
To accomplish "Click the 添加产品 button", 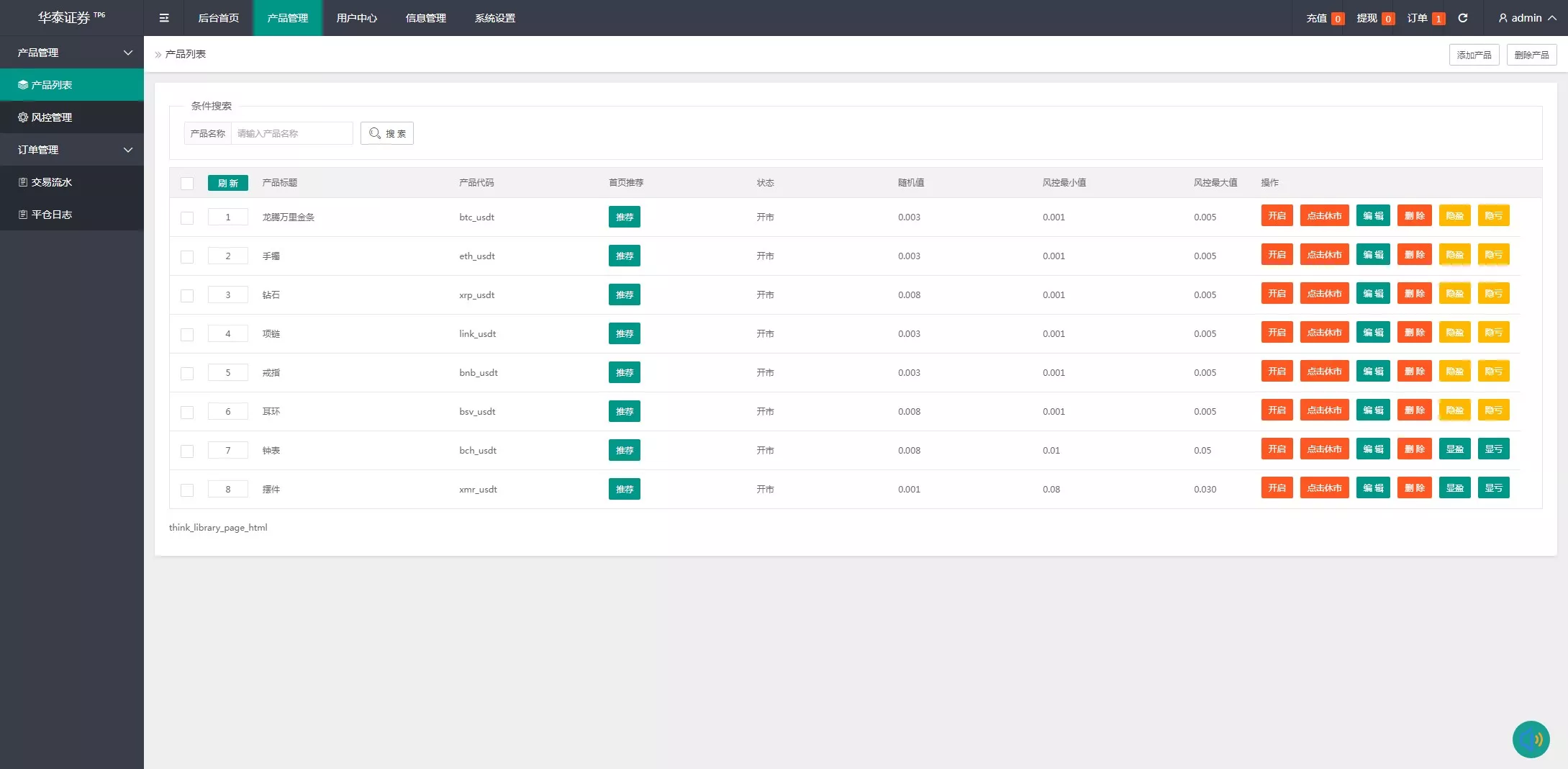I will point(1474,55).
